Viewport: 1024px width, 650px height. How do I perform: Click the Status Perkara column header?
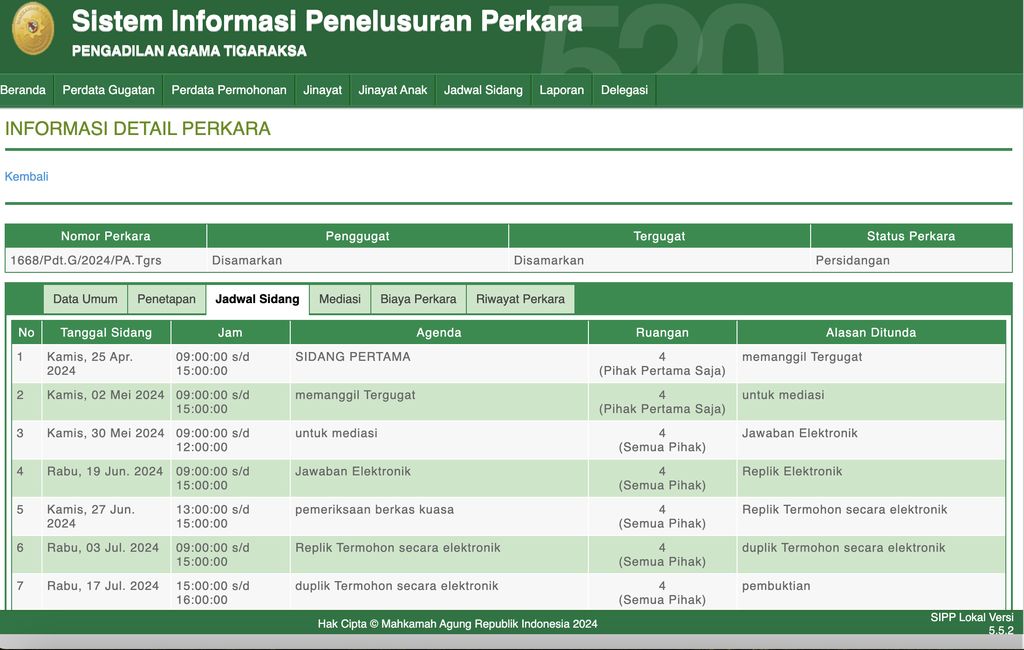(911, 236)
